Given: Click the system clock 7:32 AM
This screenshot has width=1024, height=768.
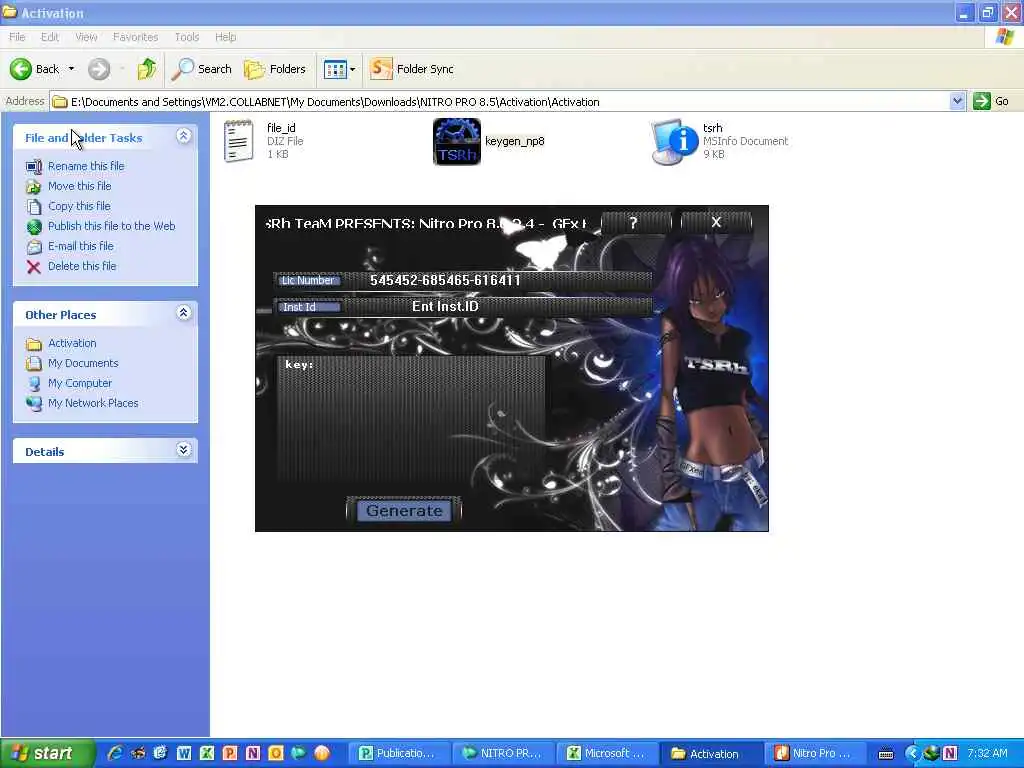Looking at the screenshot, I should tap(987, 753).
